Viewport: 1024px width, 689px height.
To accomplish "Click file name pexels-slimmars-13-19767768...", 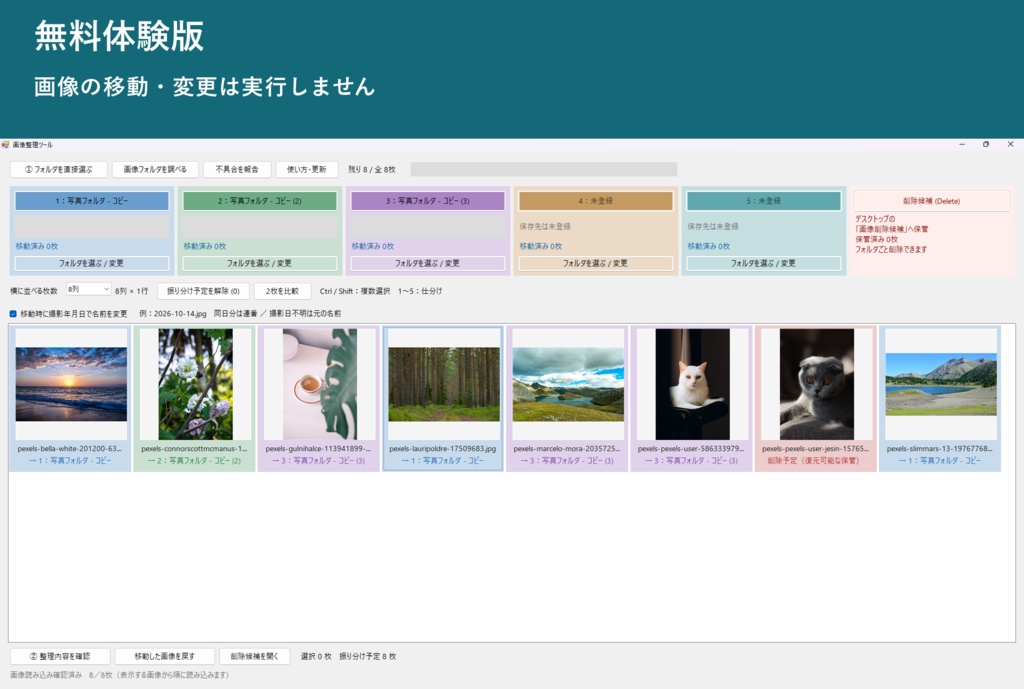I will [940, 449].
